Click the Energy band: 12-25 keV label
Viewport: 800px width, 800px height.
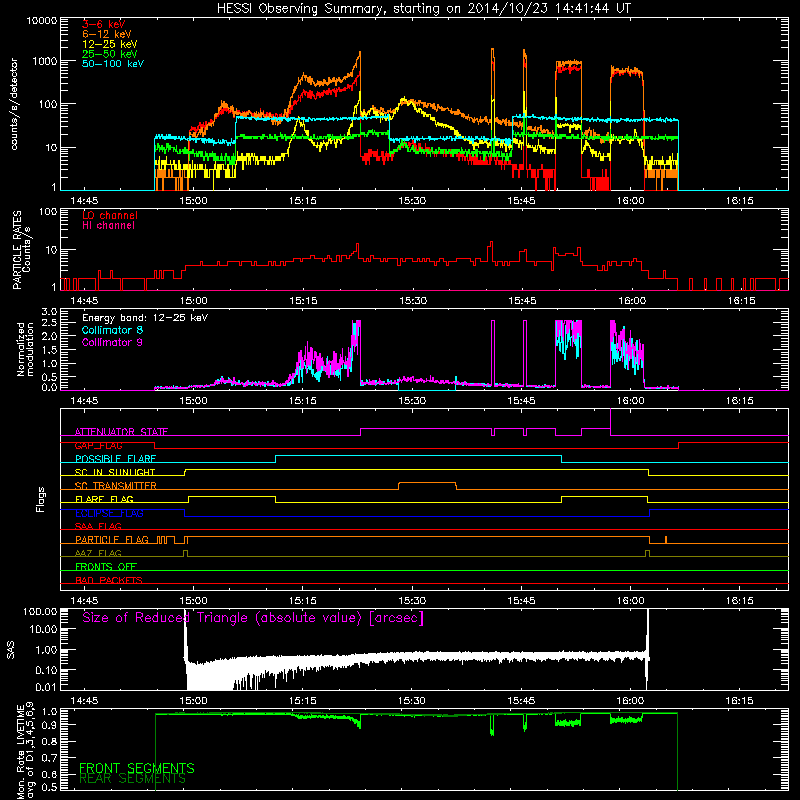click(145, 318)
